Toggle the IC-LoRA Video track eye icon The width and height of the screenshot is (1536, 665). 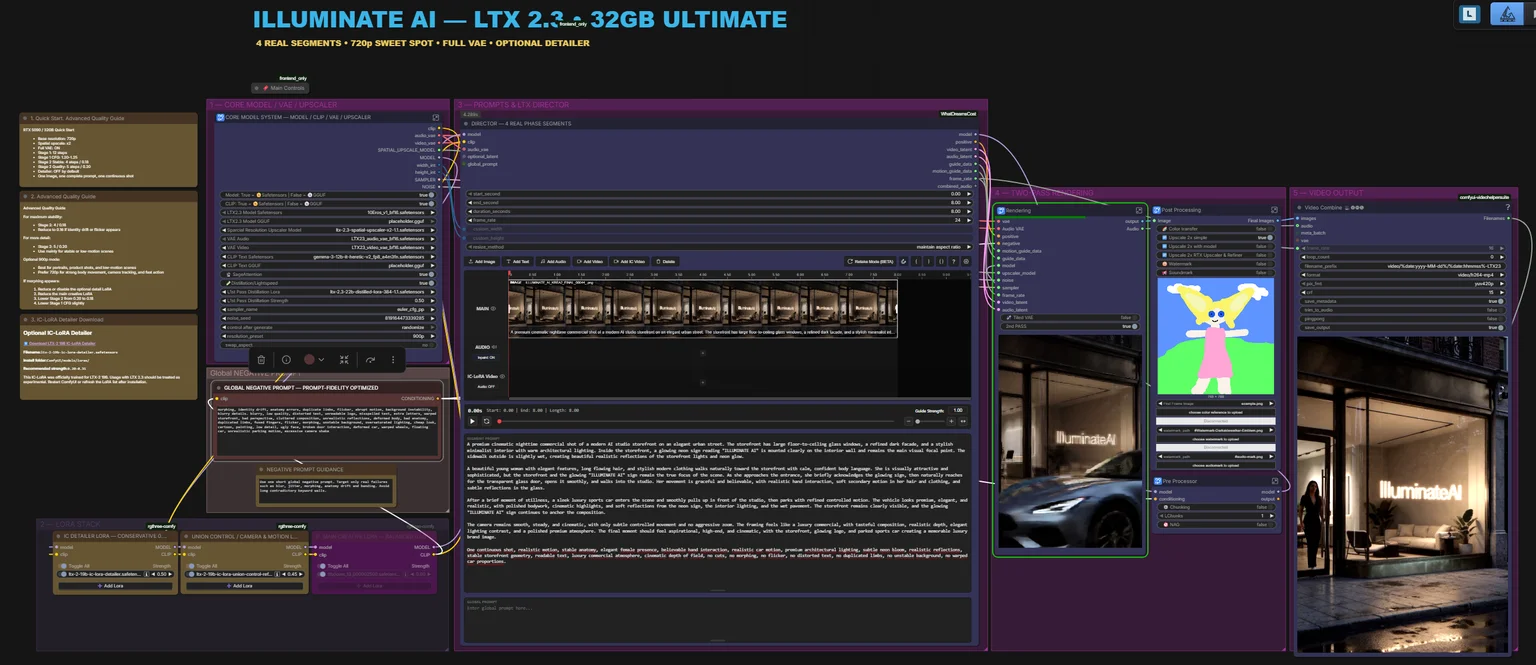pos(502,376)
